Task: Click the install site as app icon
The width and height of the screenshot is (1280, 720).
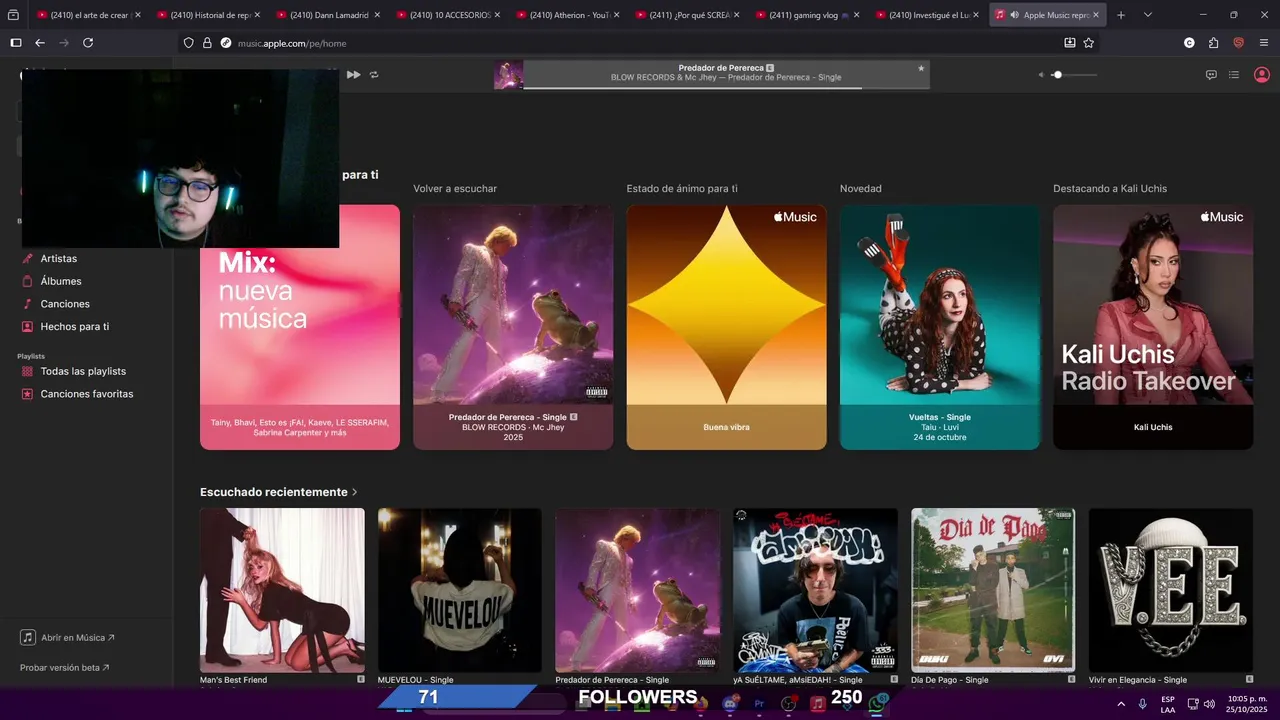Action: pyautogui.click(x=1070, y=43)
